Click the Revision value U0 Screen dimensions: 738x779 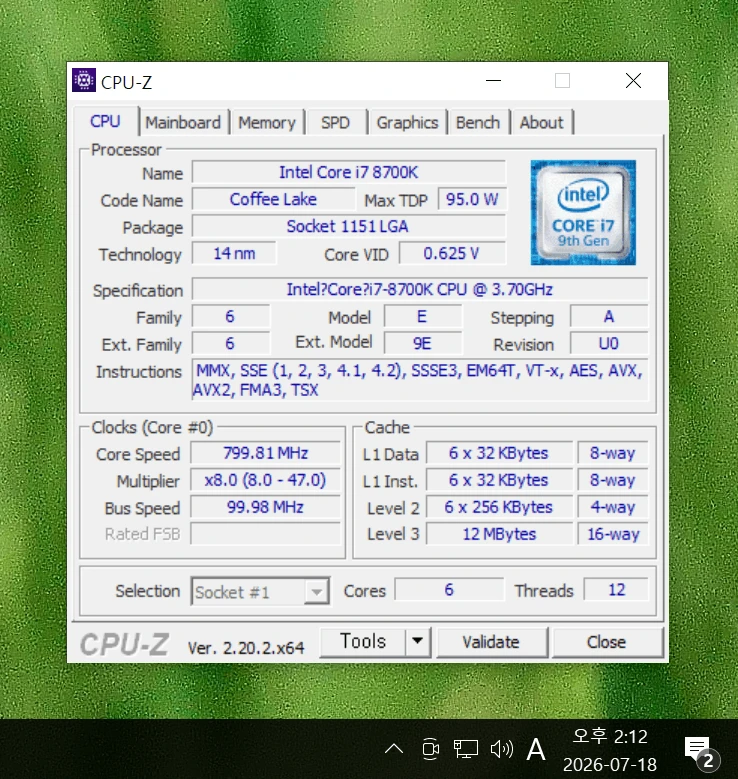tap(609, 343)
